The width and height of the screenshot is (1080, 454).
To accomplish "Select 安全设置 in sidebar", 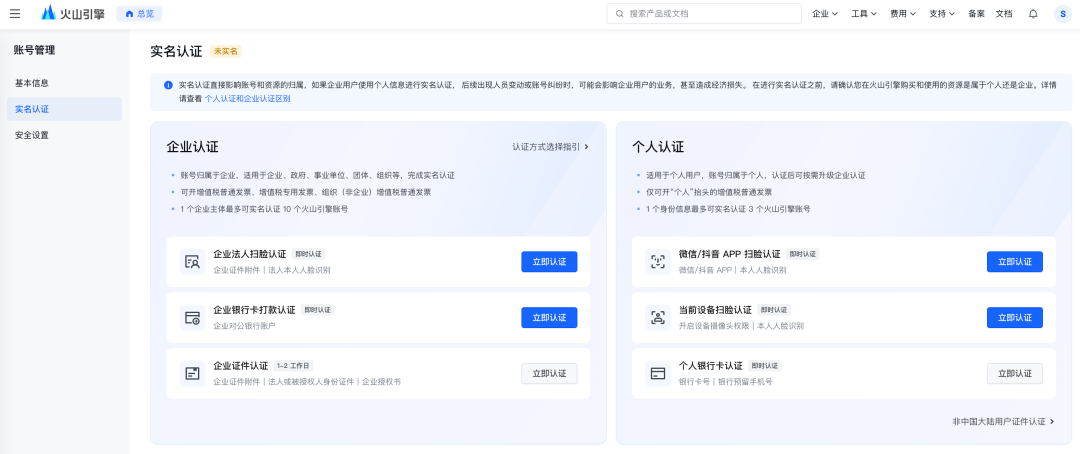I will pyautogui.click(x=64, y=135).
